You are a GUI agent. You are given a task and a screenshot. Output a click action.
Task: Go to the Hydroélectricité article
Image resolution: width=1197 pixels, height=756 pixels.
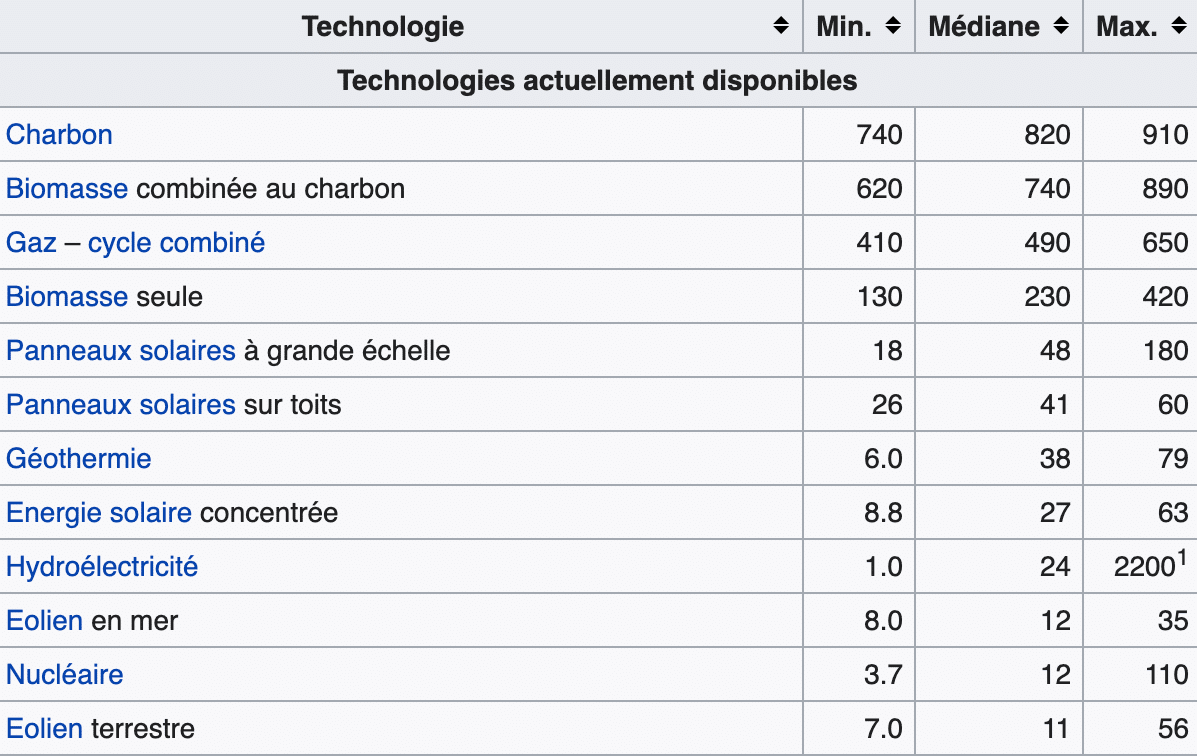[102, 567]
